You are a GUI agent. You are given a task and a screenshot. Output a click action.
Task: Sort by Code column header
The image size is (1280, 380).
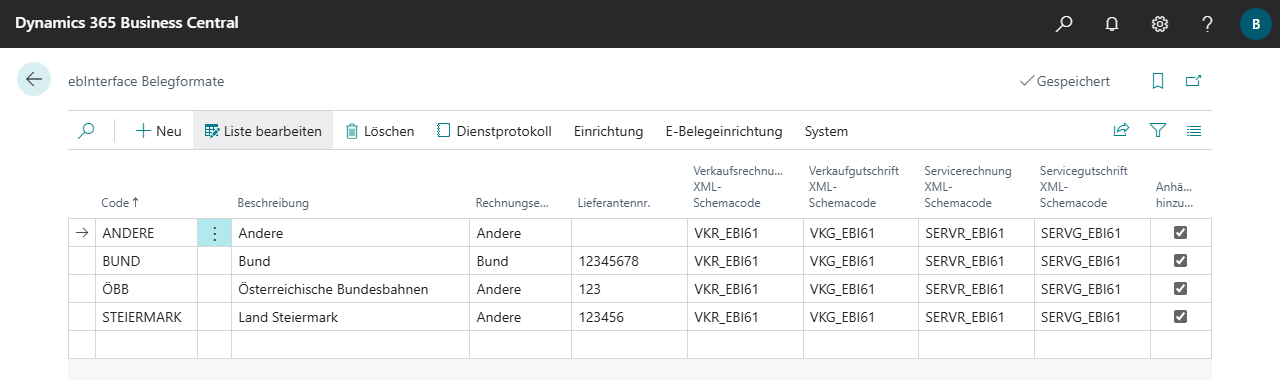click(120, 203)
